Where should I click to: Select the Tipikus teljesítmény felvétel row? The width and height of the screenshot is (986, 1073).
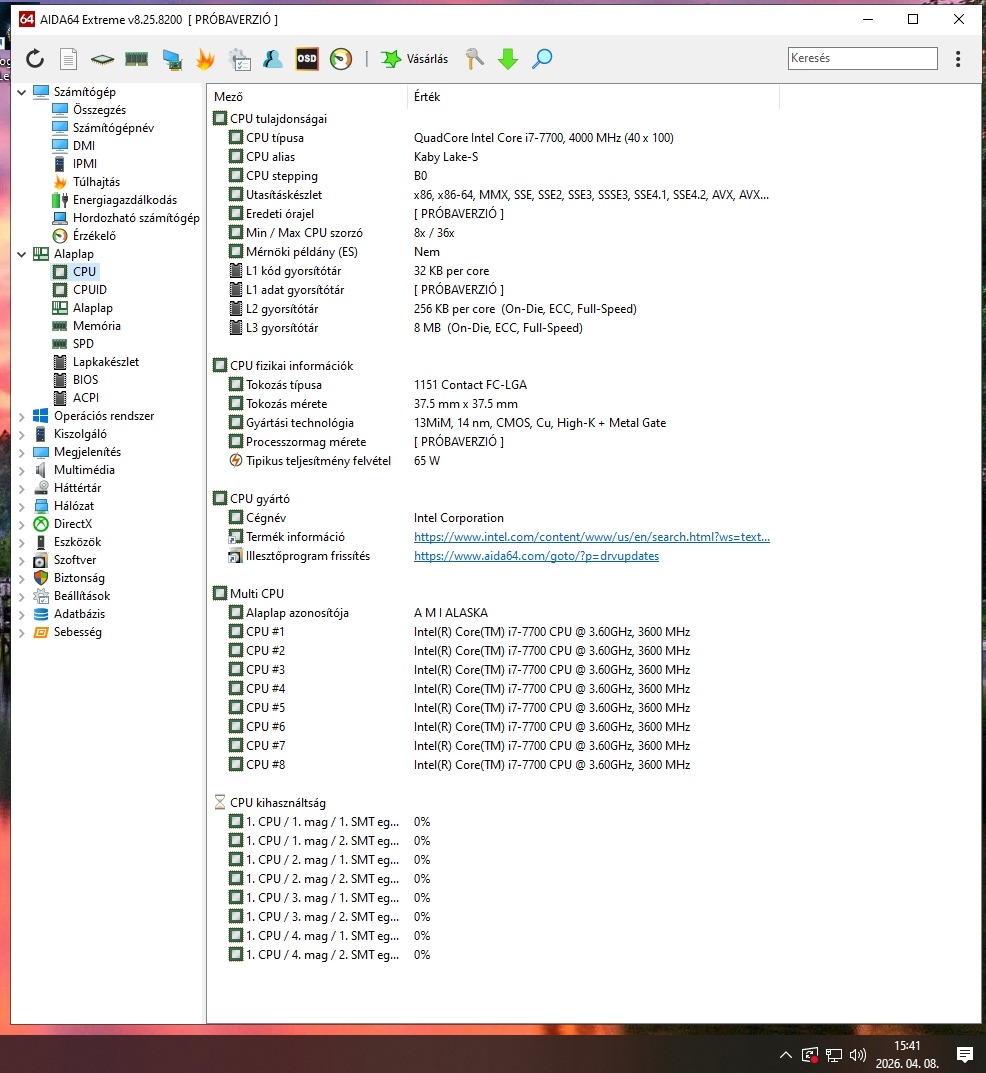click(493, 461)
